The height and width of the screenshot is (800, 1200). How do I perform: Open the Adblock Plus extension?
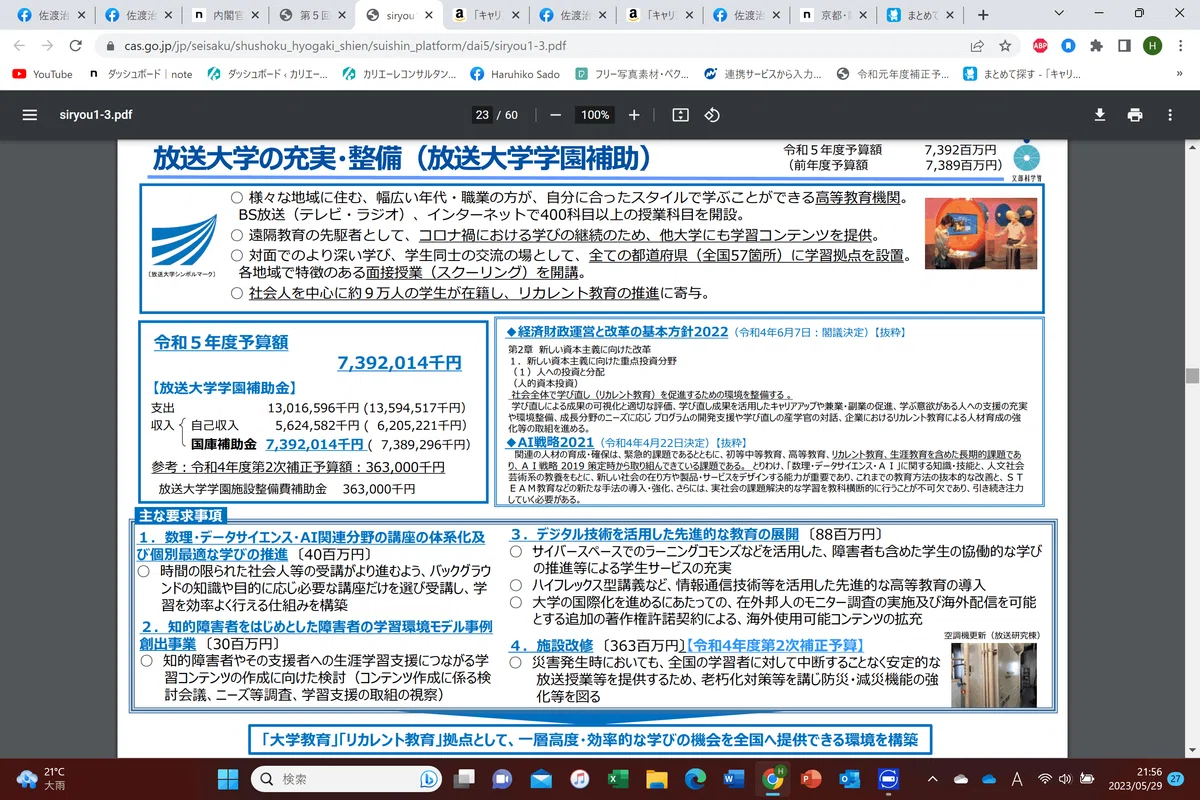point(1040,46)
